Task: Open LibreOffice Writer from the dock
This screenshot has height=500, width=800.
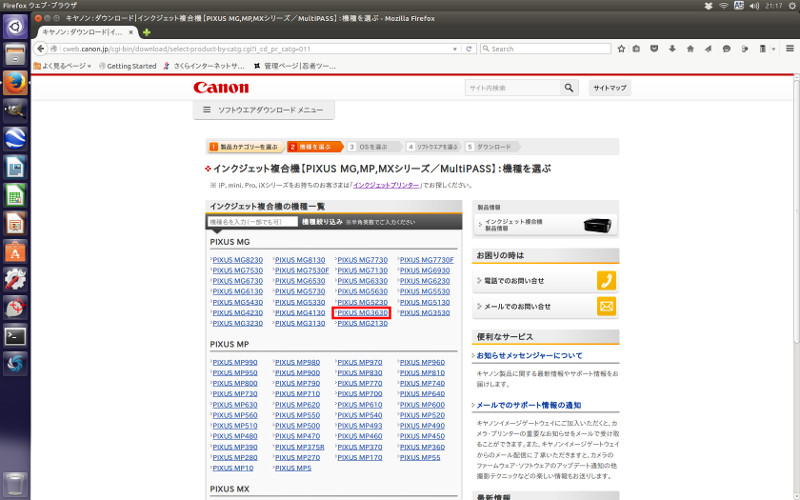Action: [x=15, y=167]
